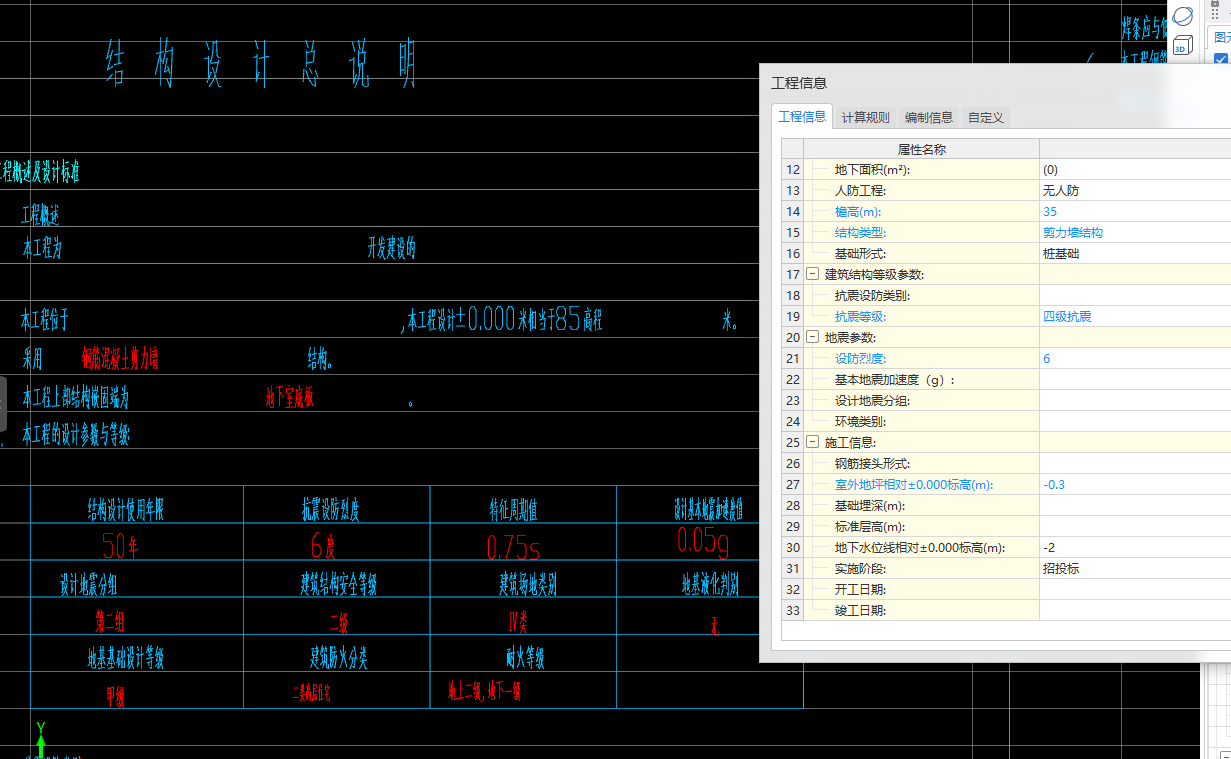Collapse the 地震参数 section

point(813,338)
